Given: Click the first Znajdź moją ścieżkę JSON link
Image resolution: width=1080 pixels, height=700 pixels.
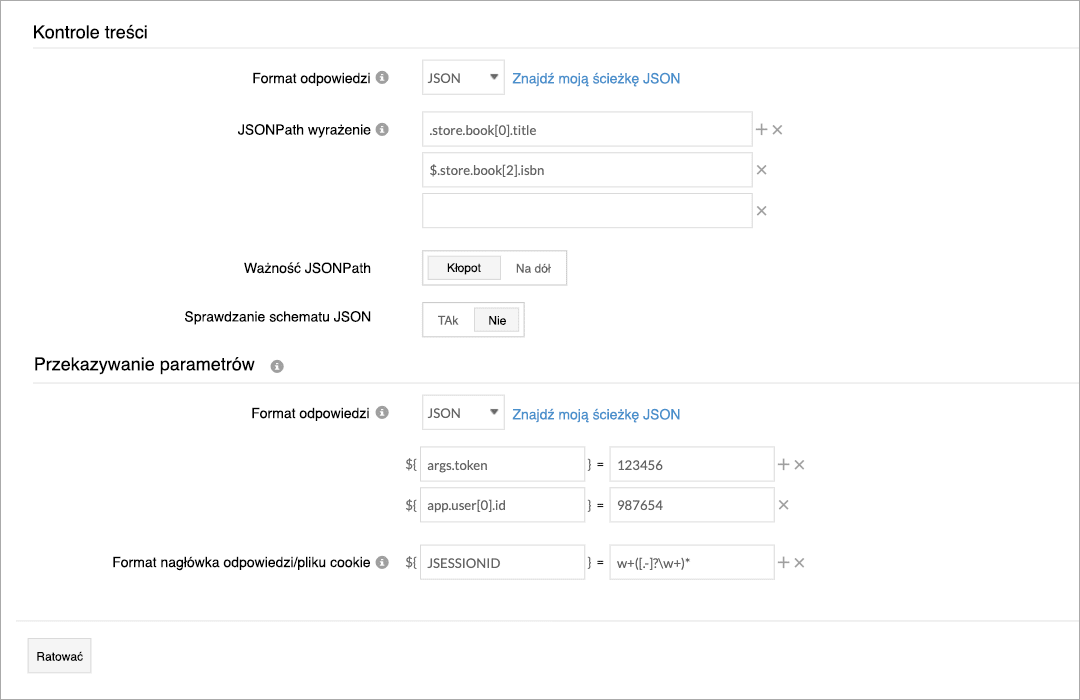Looking at the screenshot, I should pos(595,77).
